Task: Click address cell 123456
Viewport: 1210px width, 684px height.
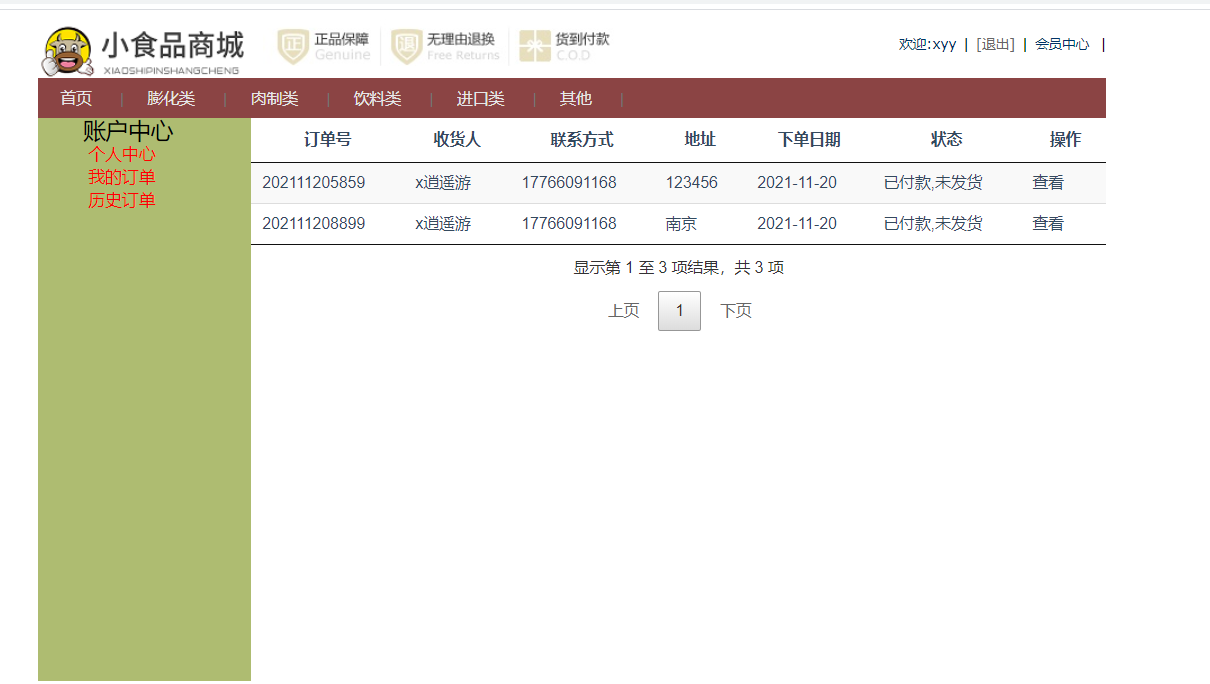Action: pyautogui.click(x=692, y=183)
